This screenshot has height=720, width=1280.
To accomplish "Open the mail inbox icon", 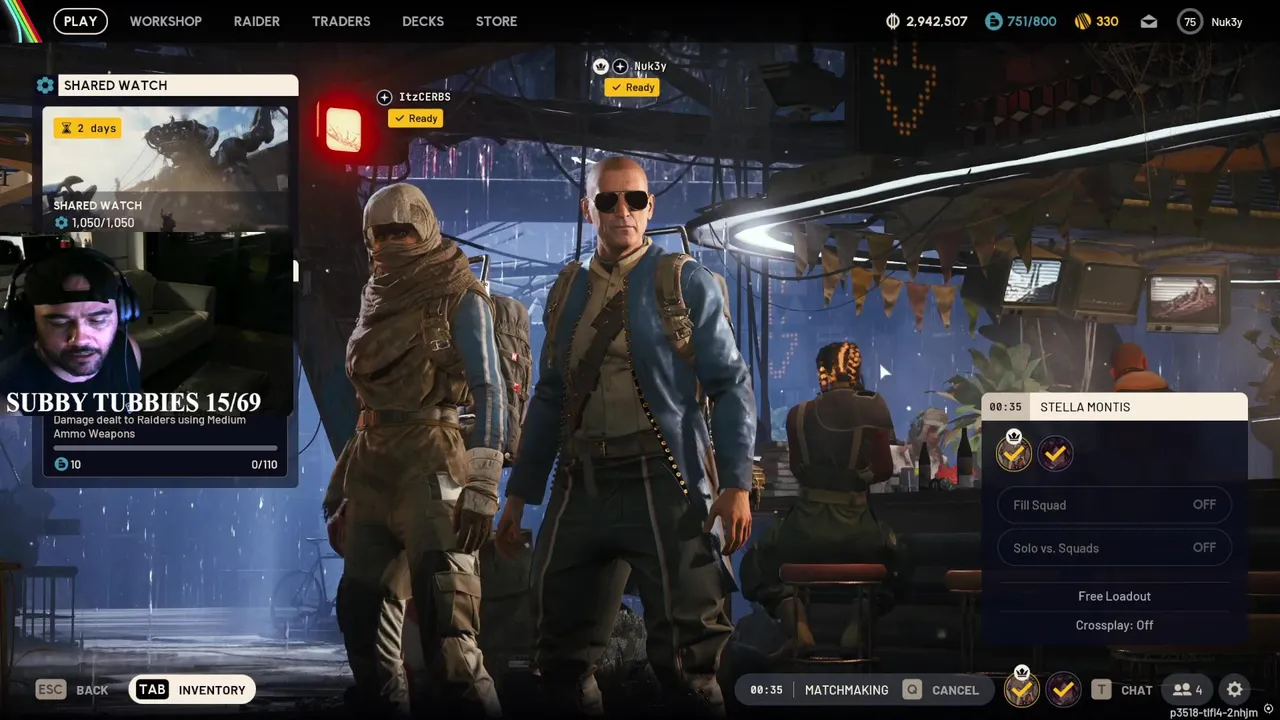I will [x=1149, y=21].
